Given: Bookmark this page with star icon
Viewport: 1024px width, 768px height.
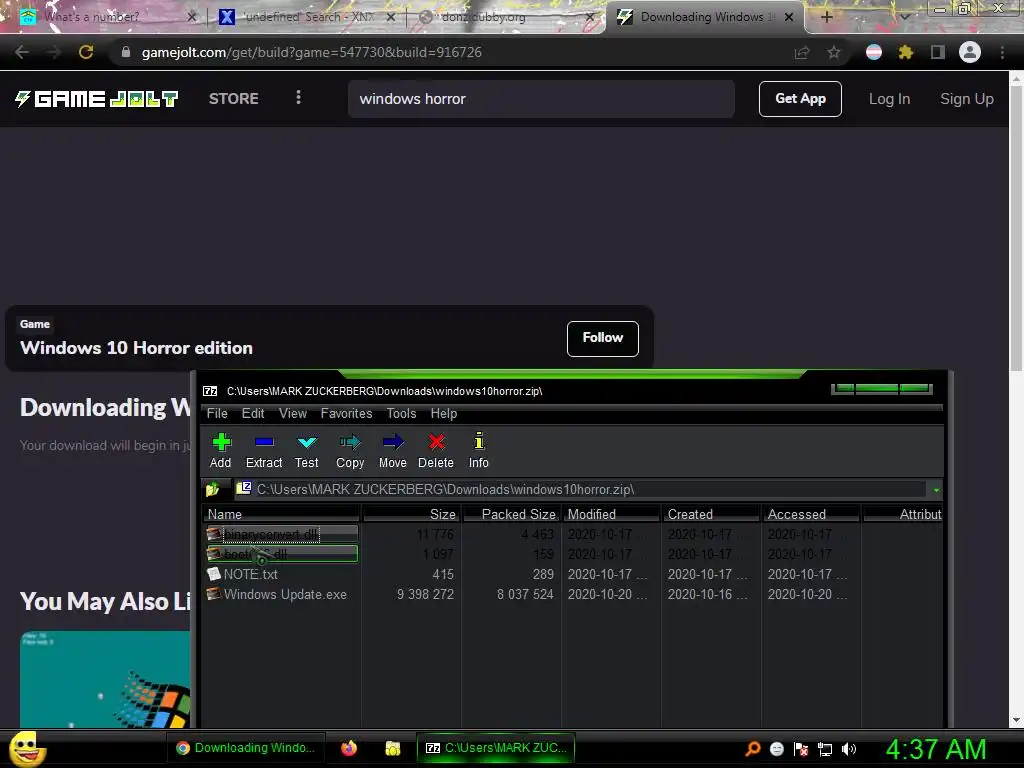Looking at the screenshot, I should click(834, 52).
